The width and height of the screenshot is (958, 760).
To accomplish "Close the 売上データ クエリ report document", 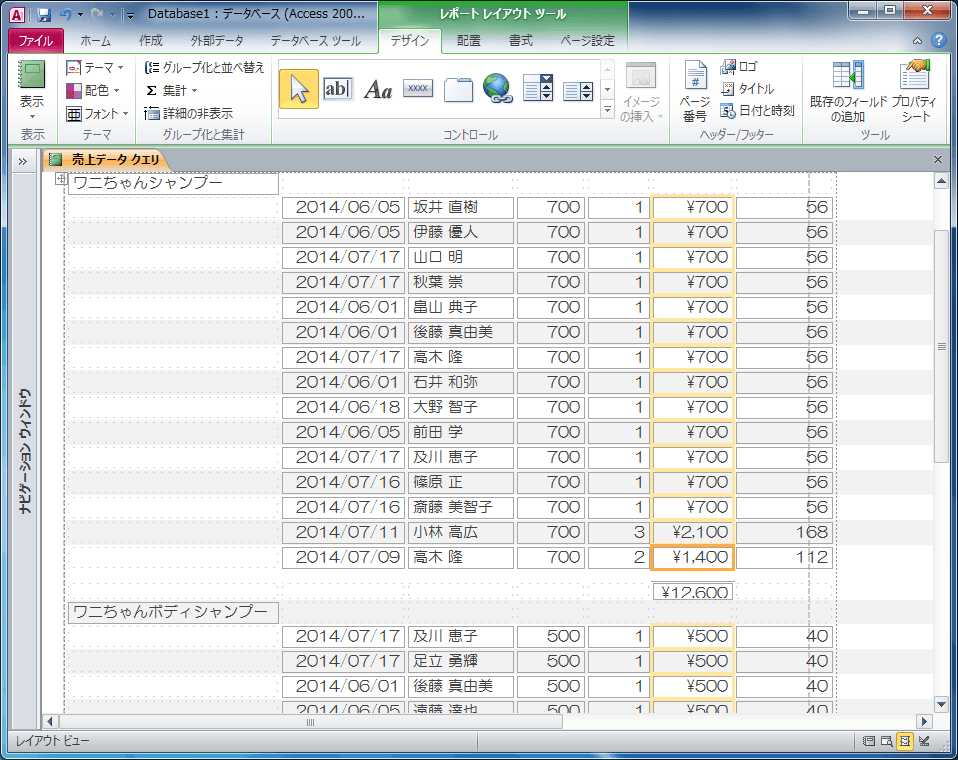I will [x=938, y=160].
